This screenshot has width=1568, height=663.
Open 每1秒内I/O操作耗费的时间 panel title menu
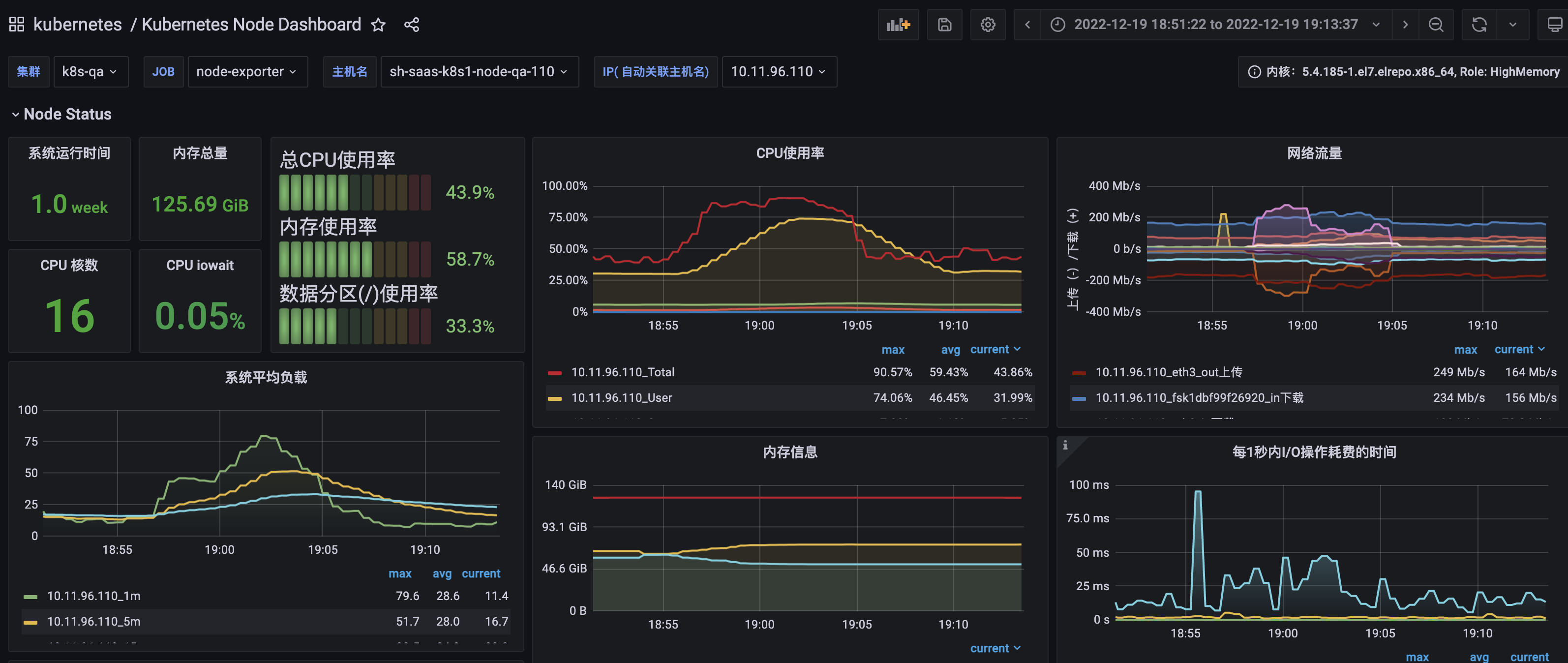click(x=1314, y=452)
